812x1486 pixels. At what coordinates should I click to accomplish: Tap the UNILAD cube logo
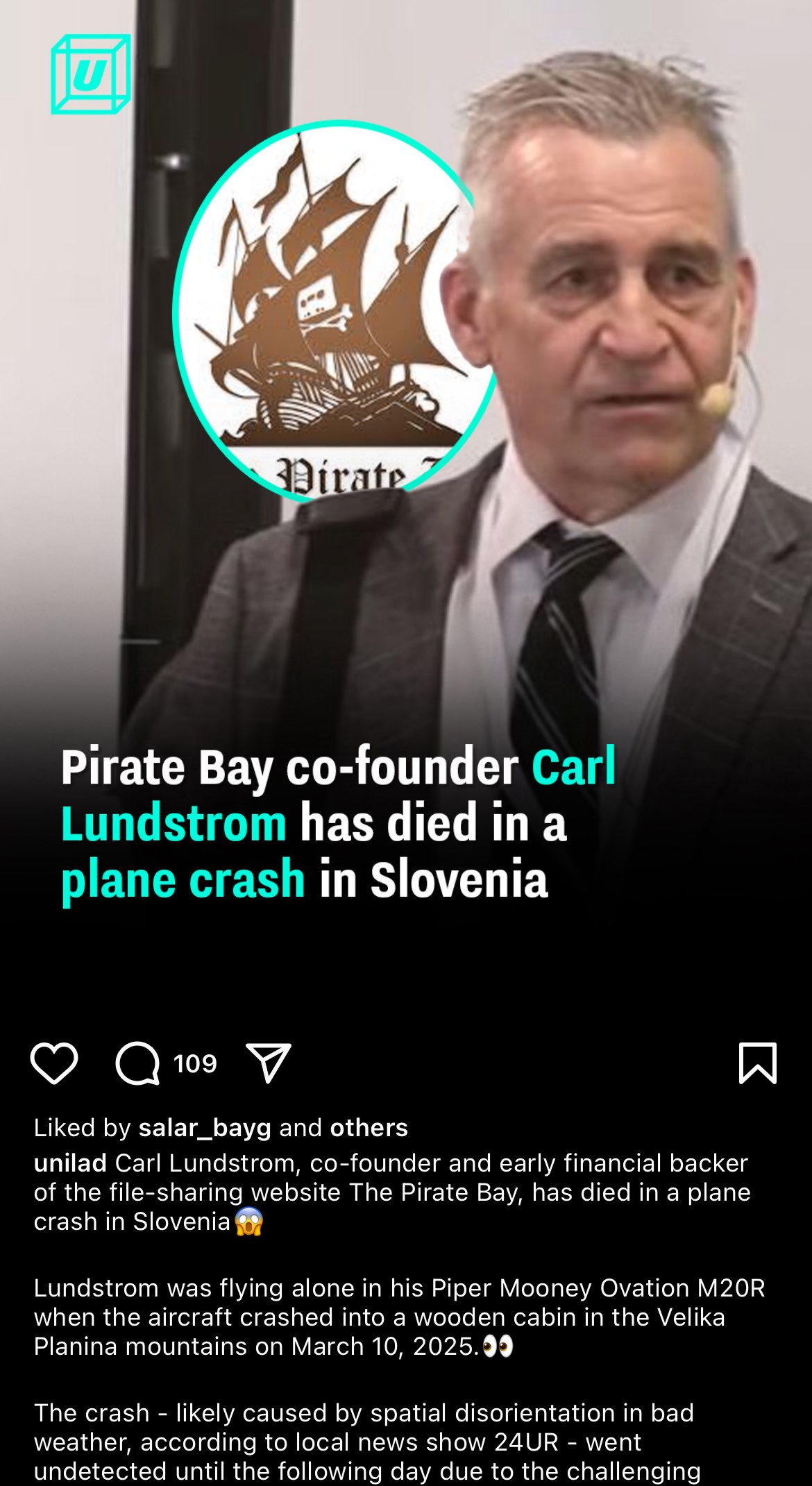point(90,74)
